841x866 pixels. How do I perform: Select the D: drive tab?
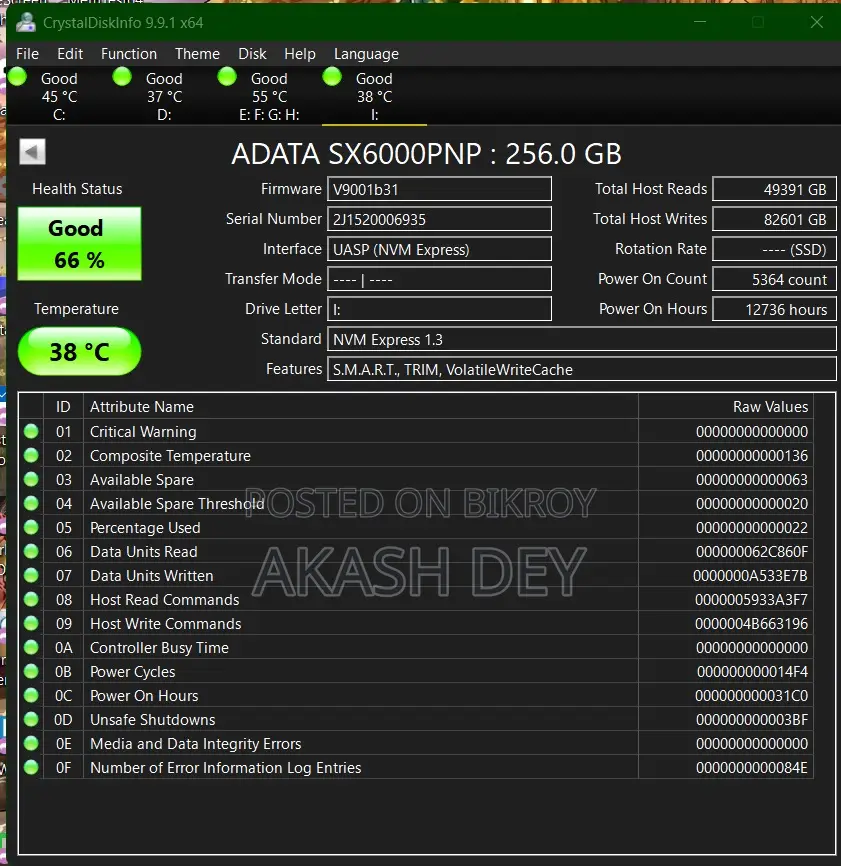click(x=164, y=96)
